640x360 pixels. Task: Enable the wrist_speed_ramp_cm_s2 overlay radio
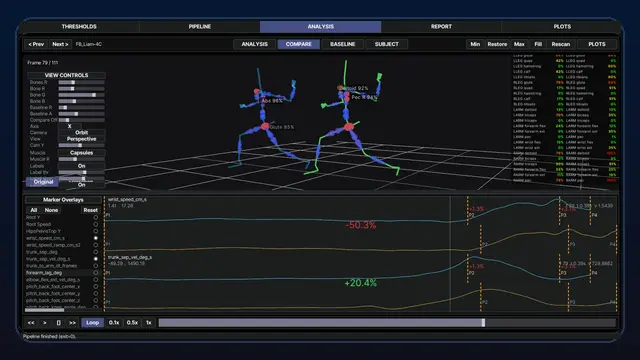(x=96, y=245)
